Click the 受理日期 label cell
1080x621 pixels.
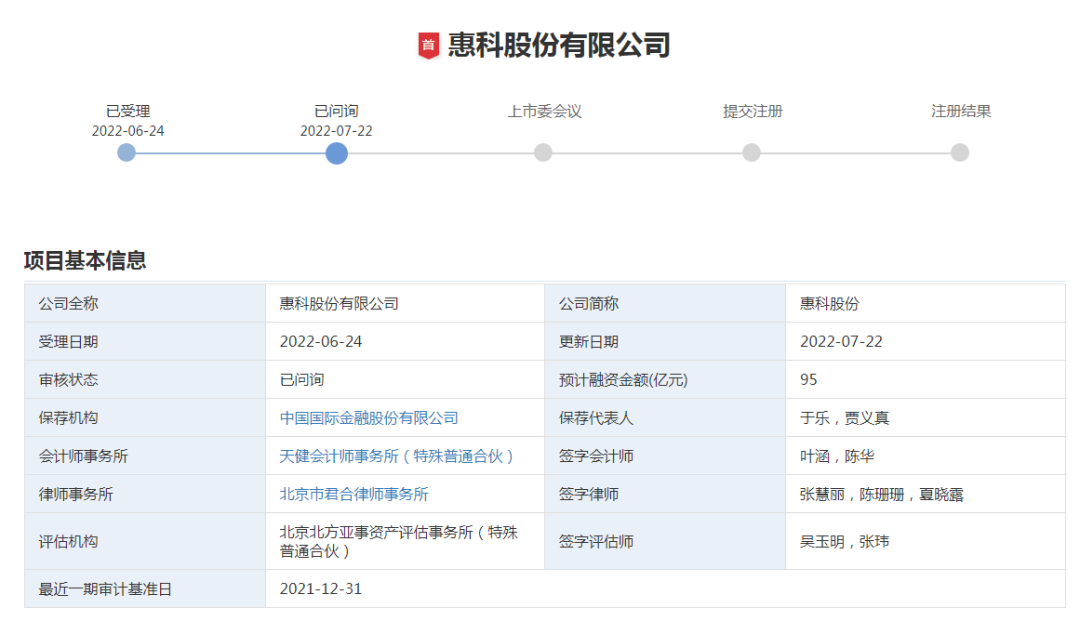pos(145,341)
